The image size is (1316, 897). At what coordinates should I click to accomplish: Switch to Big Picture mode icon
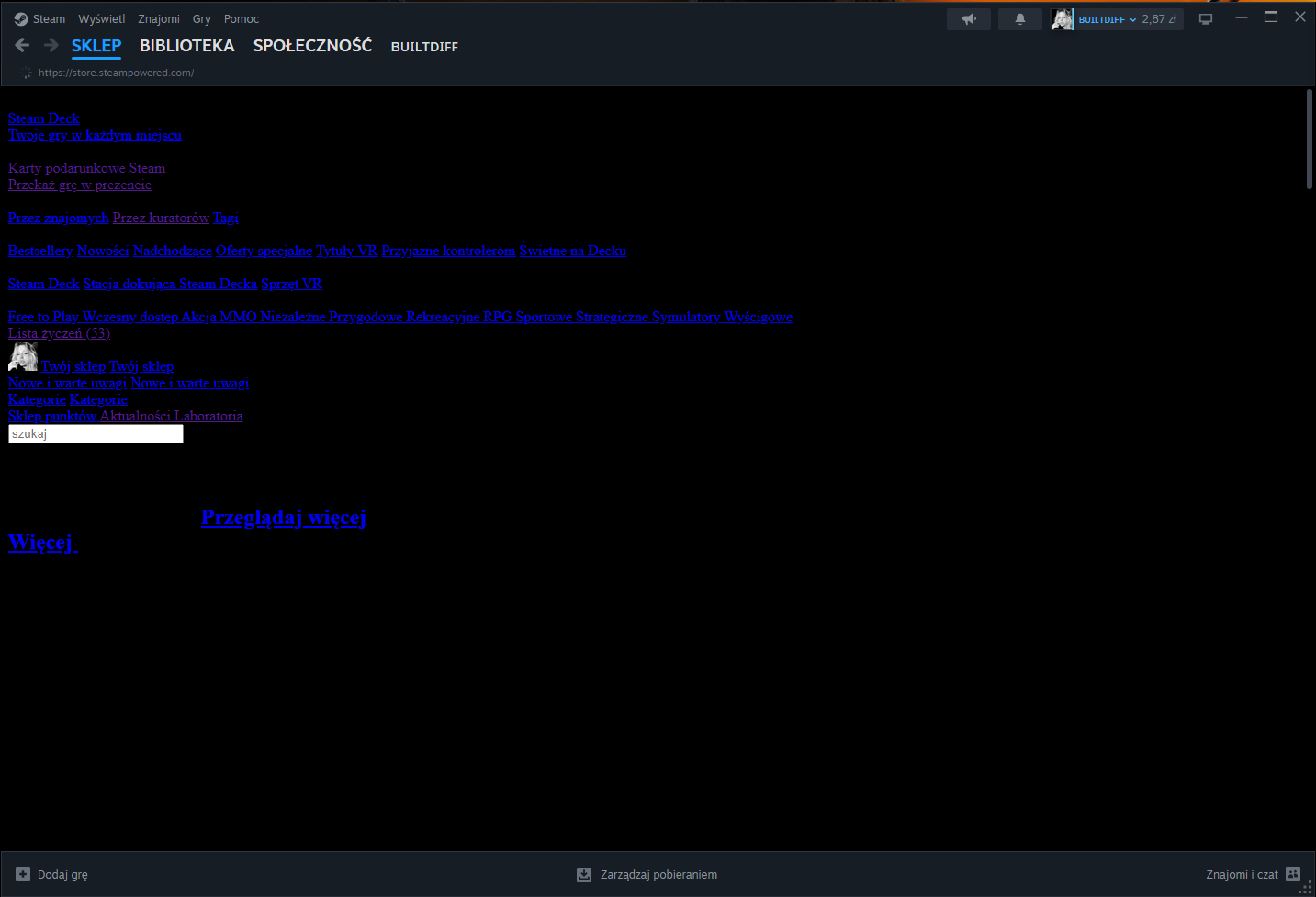[1206, 19]
